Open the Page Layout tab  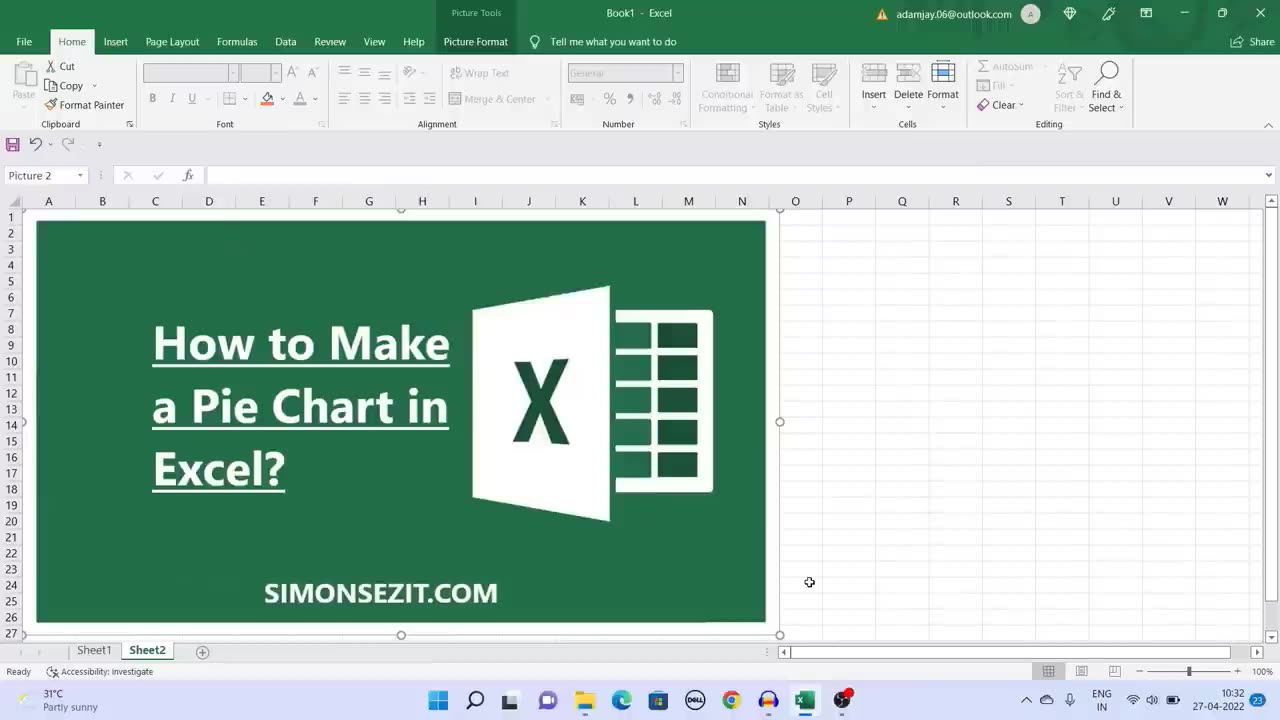[172, 42]
